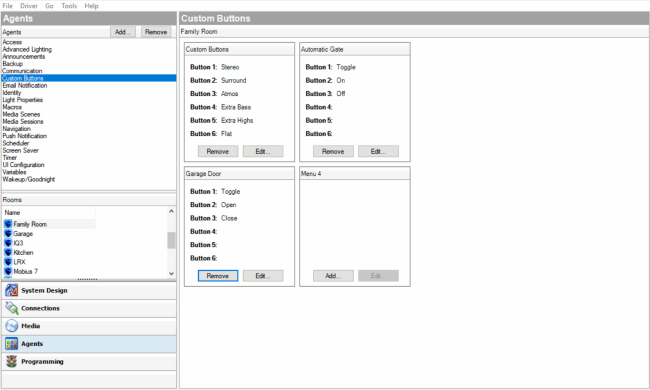Select the Custom Buttons agent
Screen dimensions: 650x390
coord(89,78)
